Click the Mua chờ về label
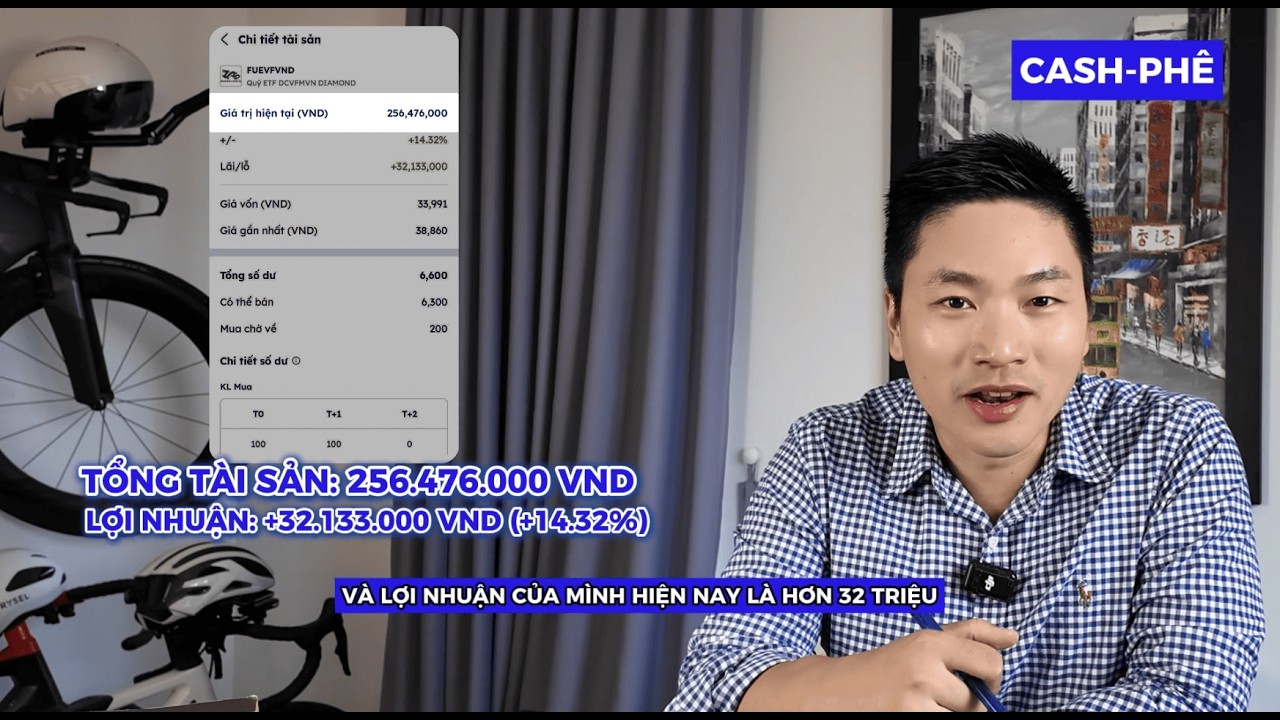The image size is (1280, 720). pyautogui.click(x=249, y=328)
